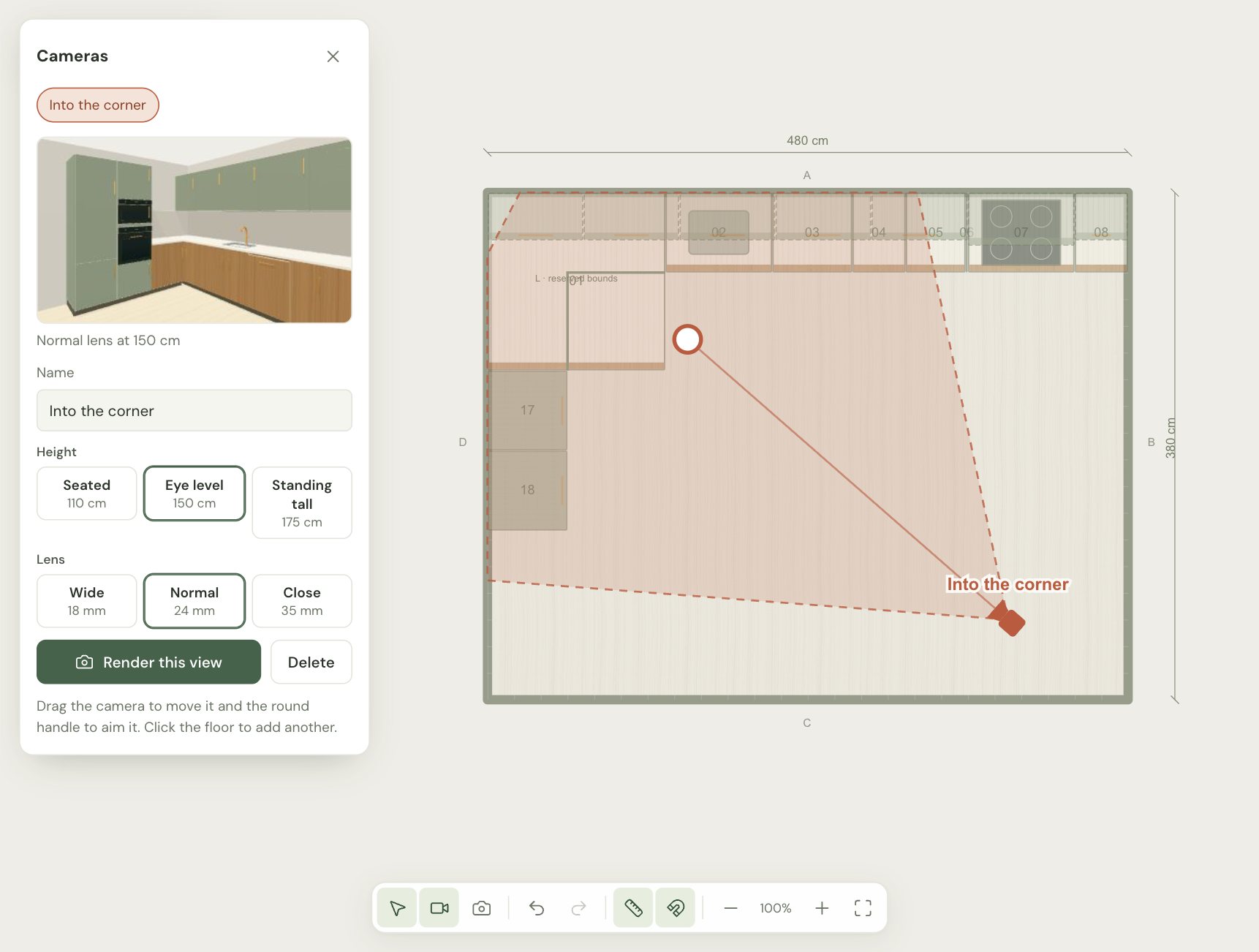Select the Seated 110 cm height
Screen dimensions: 1259x952
pyautogui.click(x=87, y=494)
